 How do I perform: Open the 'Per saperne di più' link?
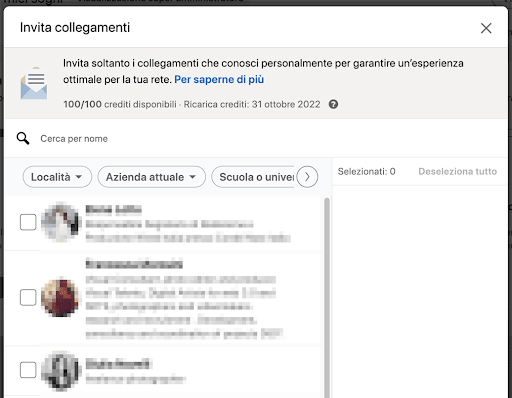point(219,80)
